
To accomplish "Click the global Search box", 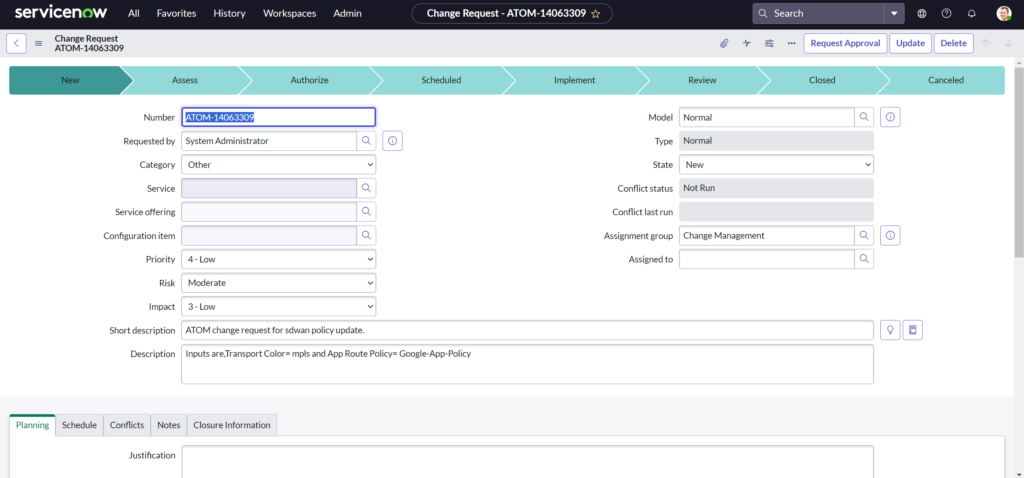I will click(818, 14).
